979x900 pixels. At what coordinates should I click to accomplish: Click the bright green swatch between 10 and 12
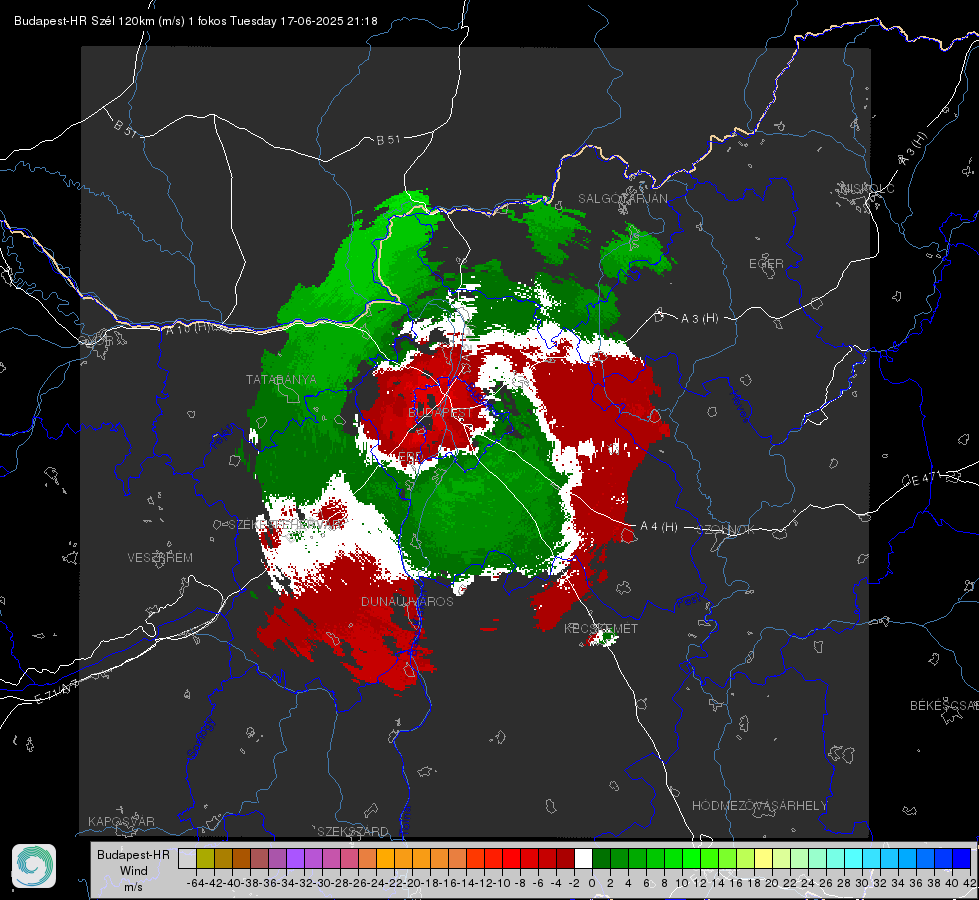pos(691,858)
